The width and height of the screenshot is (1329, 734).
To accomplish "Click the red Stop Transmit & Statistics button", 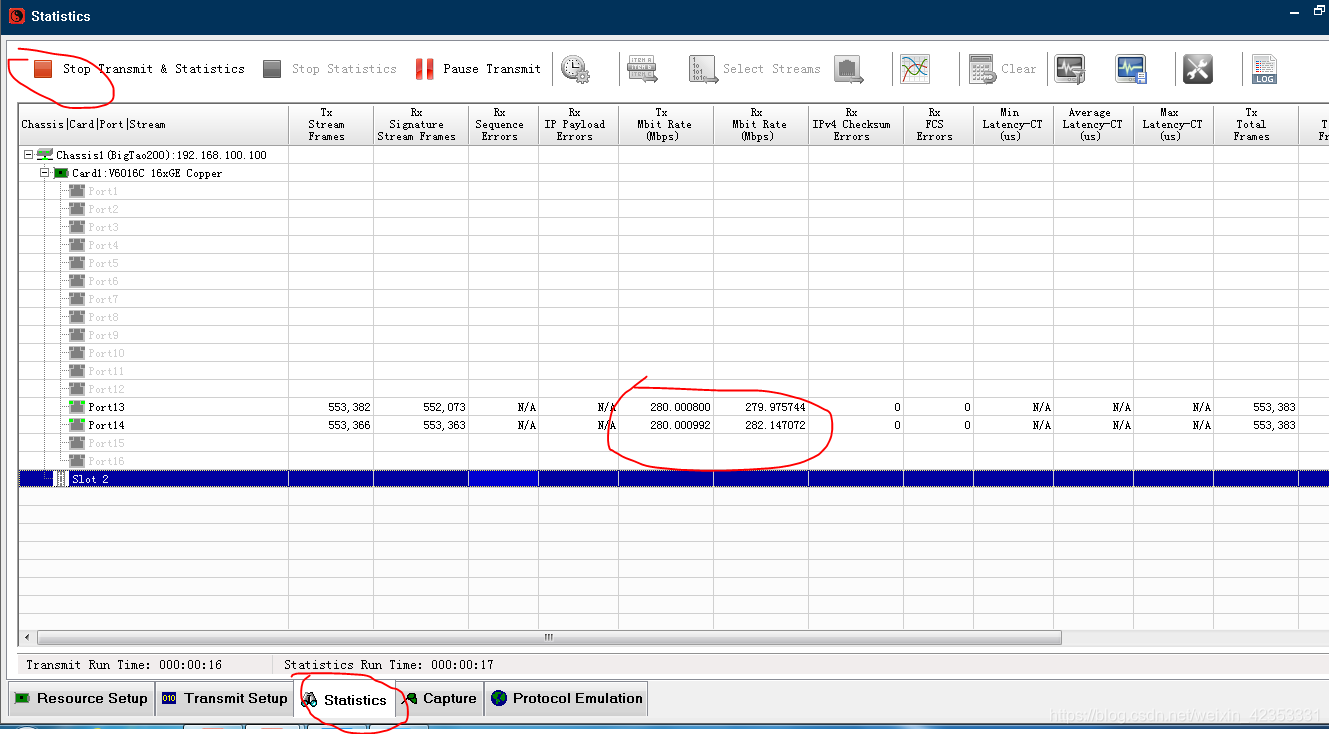I will tap(139, 69).
